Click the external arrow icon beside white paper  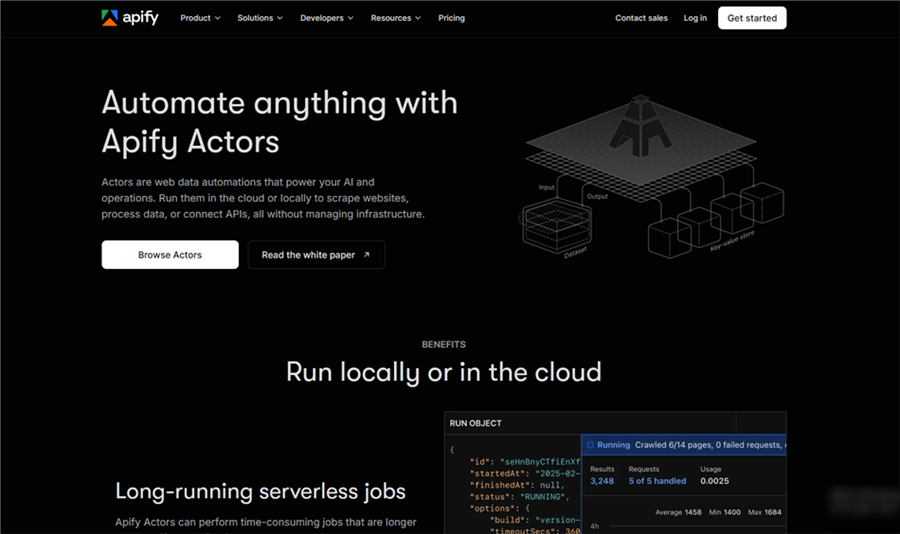(x=366, y=254)
